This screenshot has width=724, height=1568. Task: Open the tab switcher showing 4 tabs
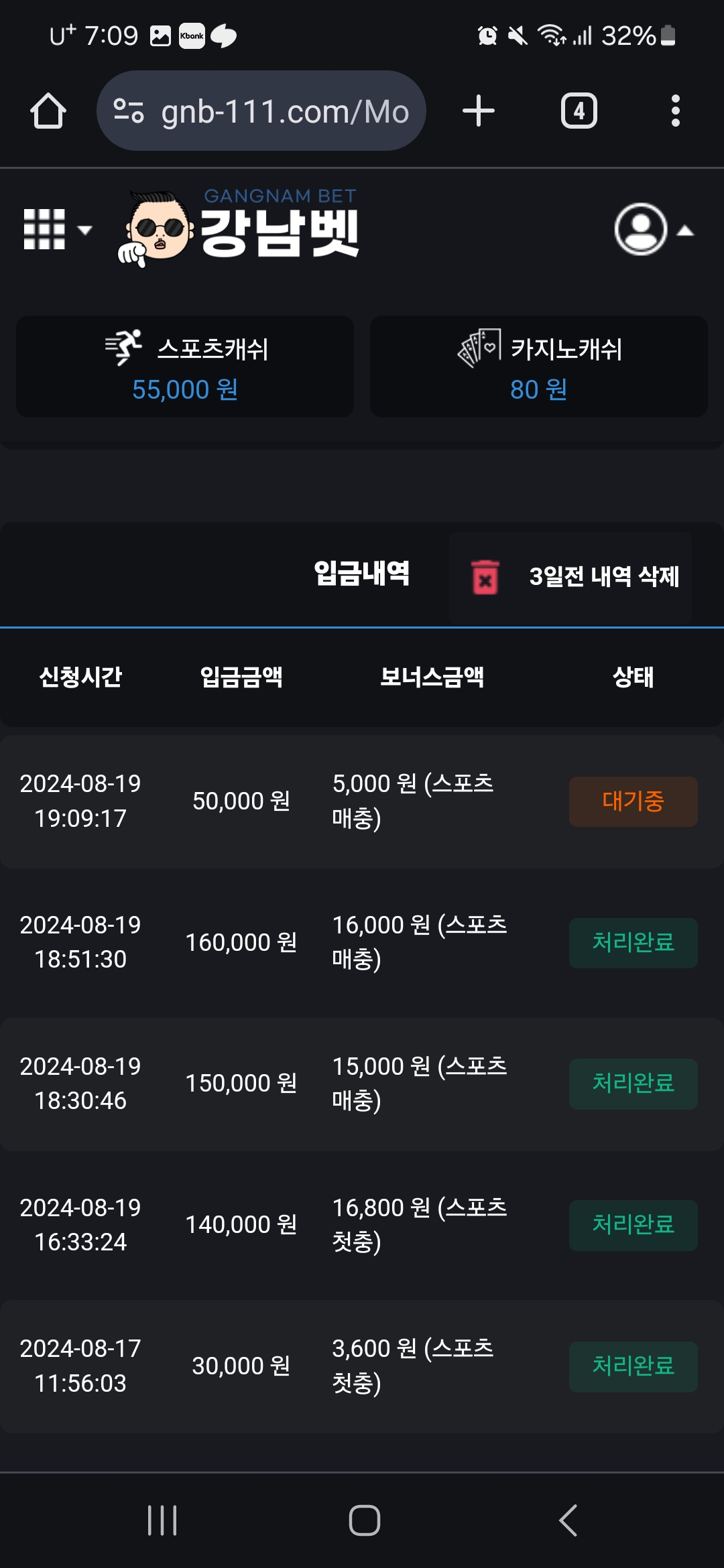click(x=579, y=111)
